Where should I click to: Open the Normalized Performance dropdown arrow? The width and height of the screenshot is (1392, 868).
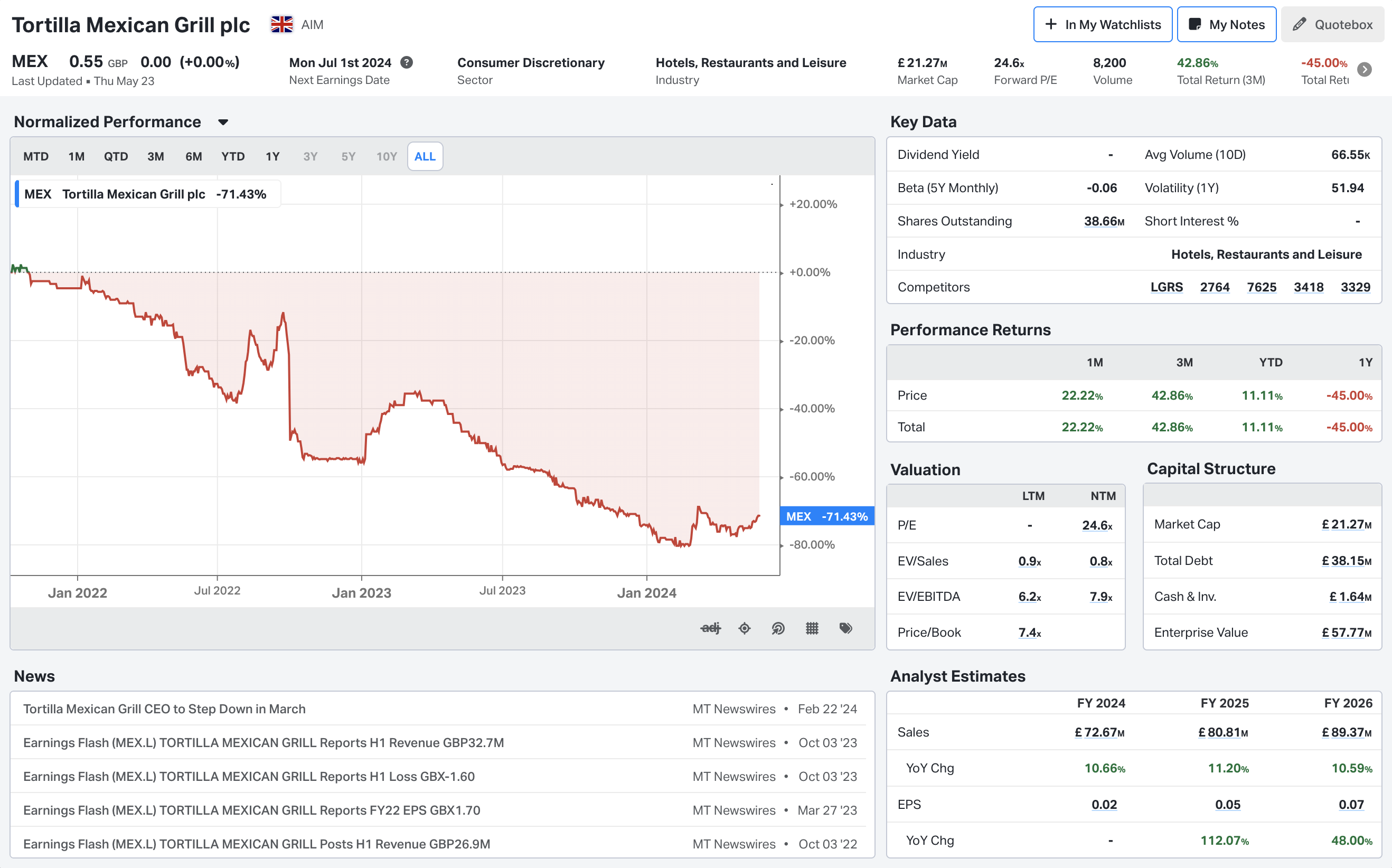pyautogui.click(x=223, y=122)
